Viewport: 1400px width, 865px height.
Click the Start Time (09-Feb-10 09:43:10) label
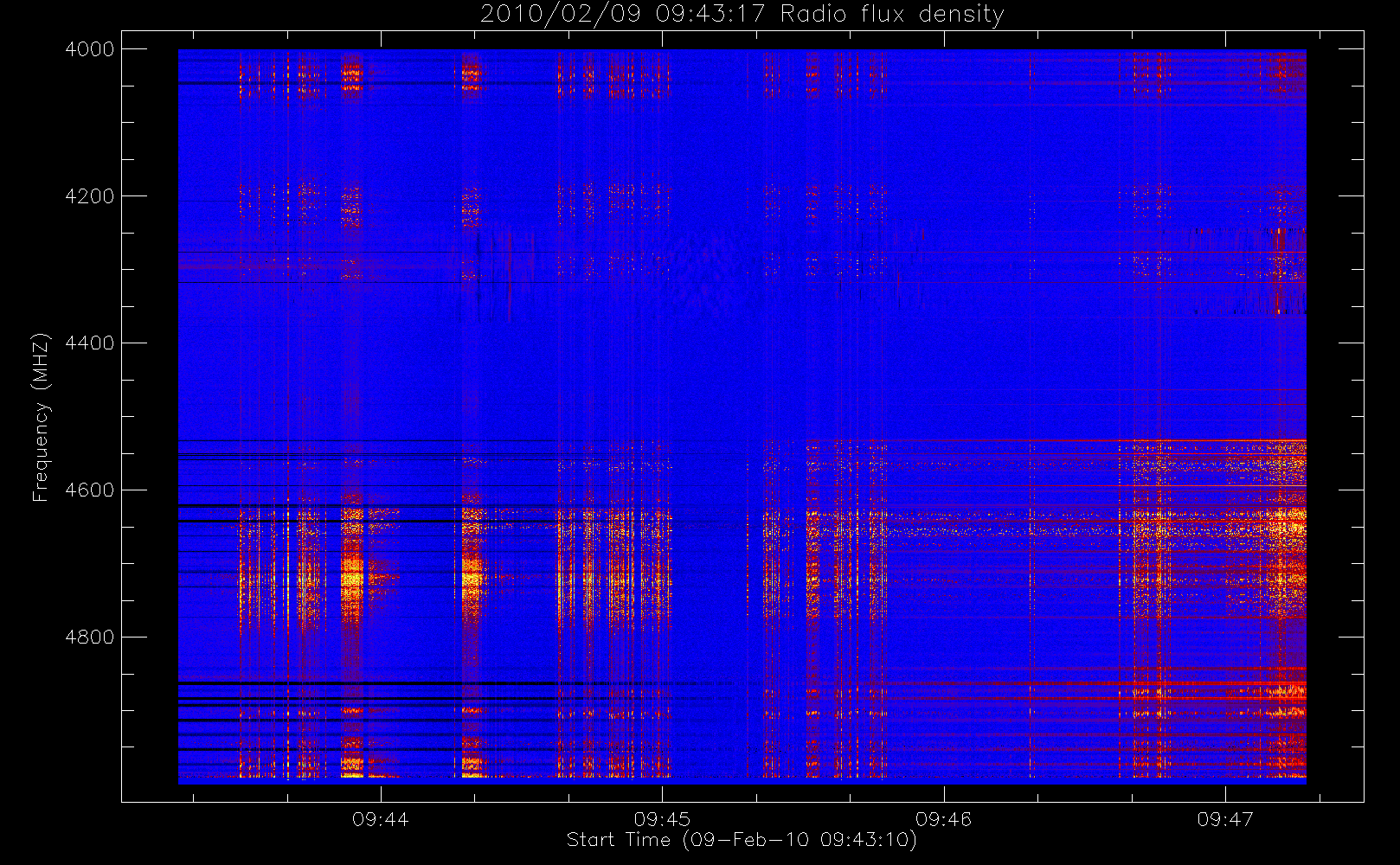tap(742, 840)
